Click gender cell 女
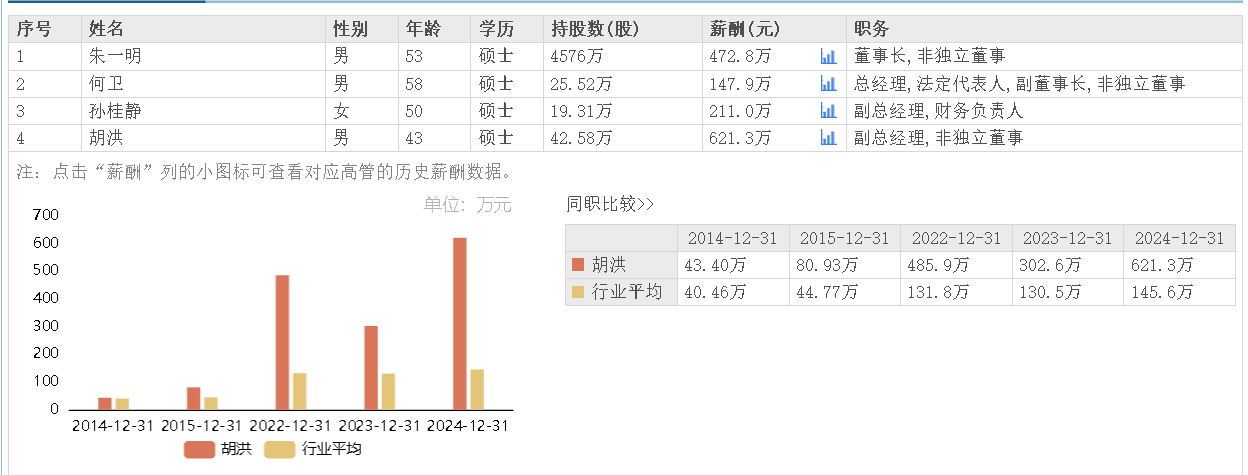 point(341,111)
